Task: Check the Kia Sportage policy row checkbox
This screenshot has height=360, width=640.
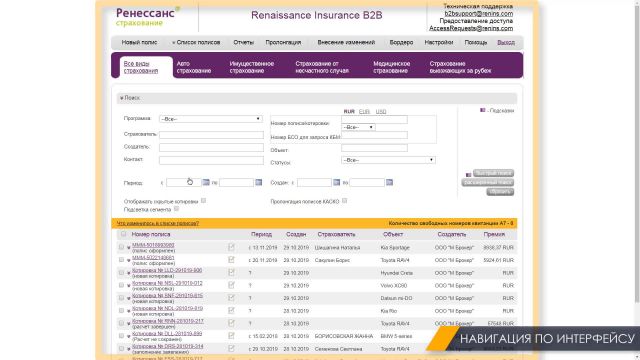Action: coord(121,247)
